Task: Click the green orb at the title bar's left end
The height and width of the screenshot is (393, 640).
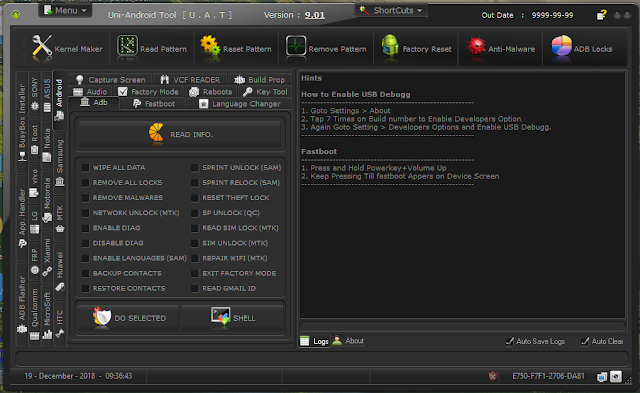Action: pos(16,15)
